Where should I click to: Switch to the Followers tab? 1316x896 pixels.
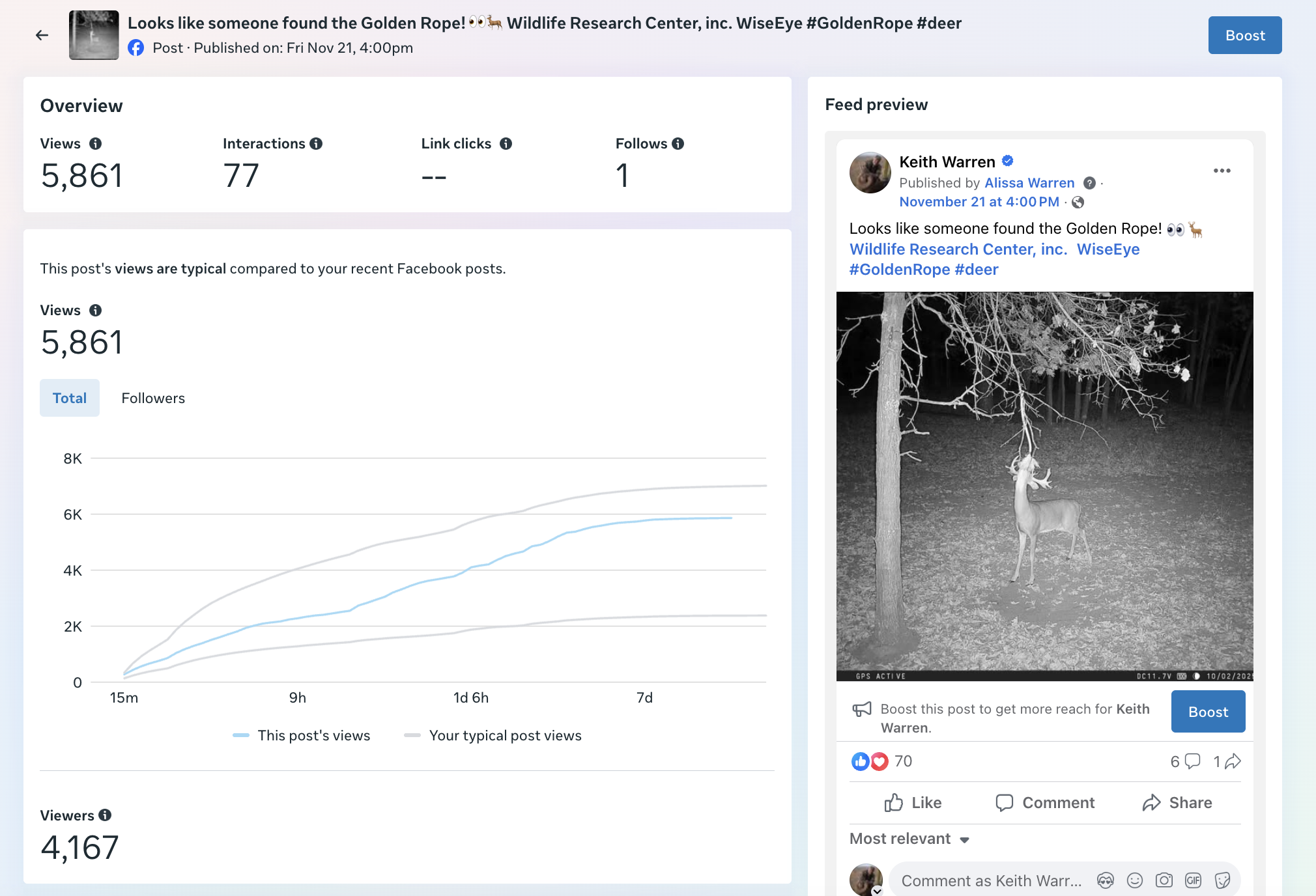(153, 398)
